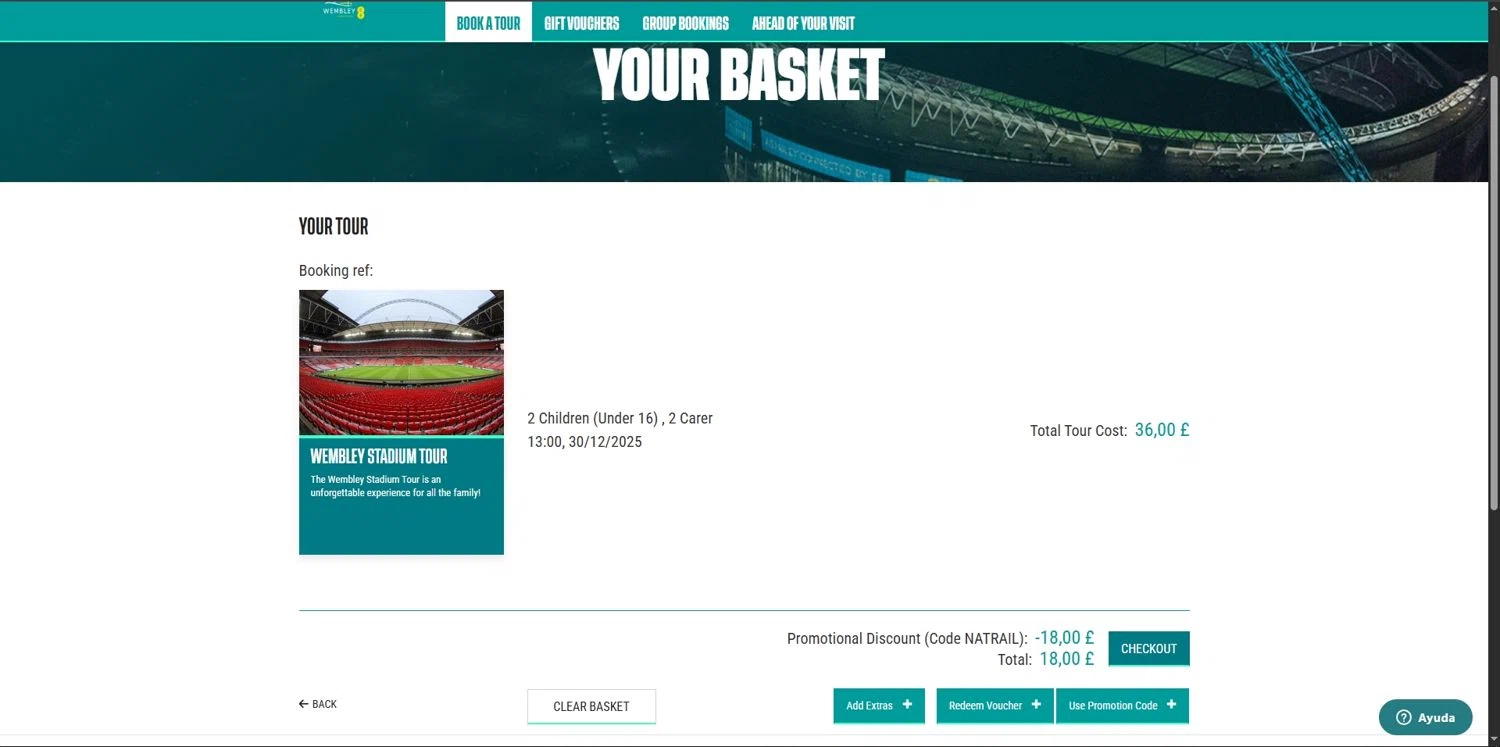Screen dimensions: 1500x747
Task: Open the Gift Vouchers menu item
Action: pyautogui.click(x=582, y=23)
